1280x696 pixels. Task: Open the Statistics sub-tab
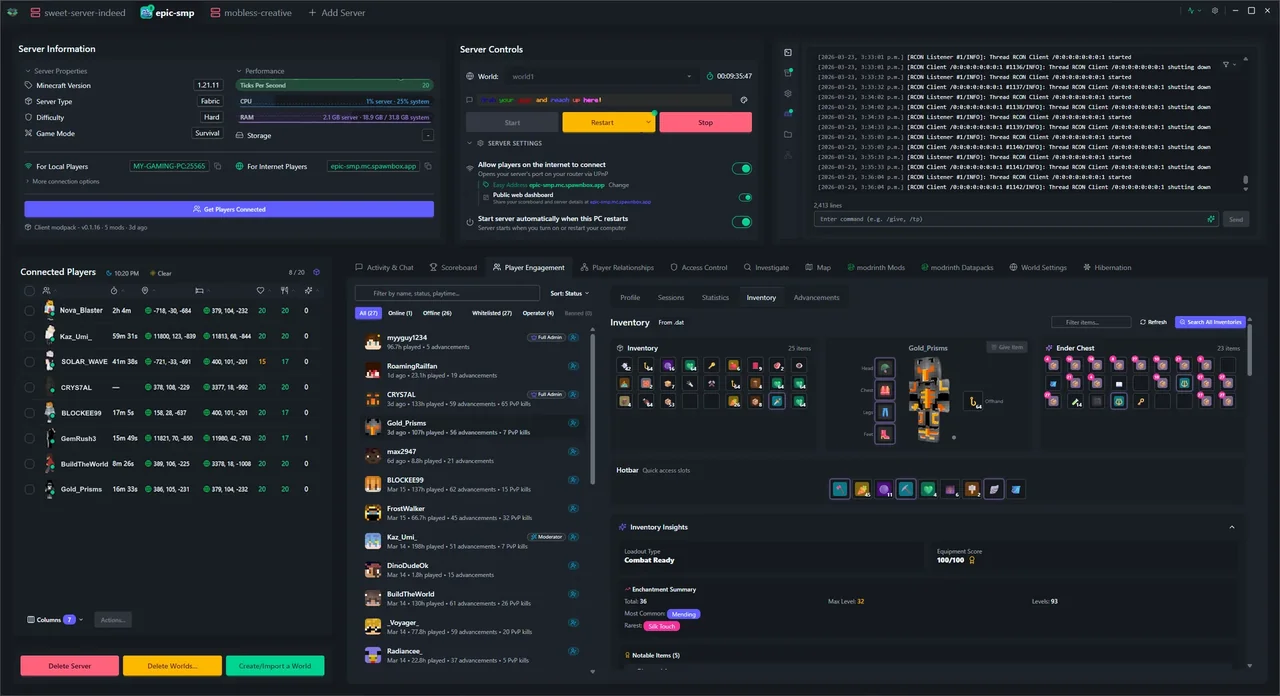(x=715, y=297)
